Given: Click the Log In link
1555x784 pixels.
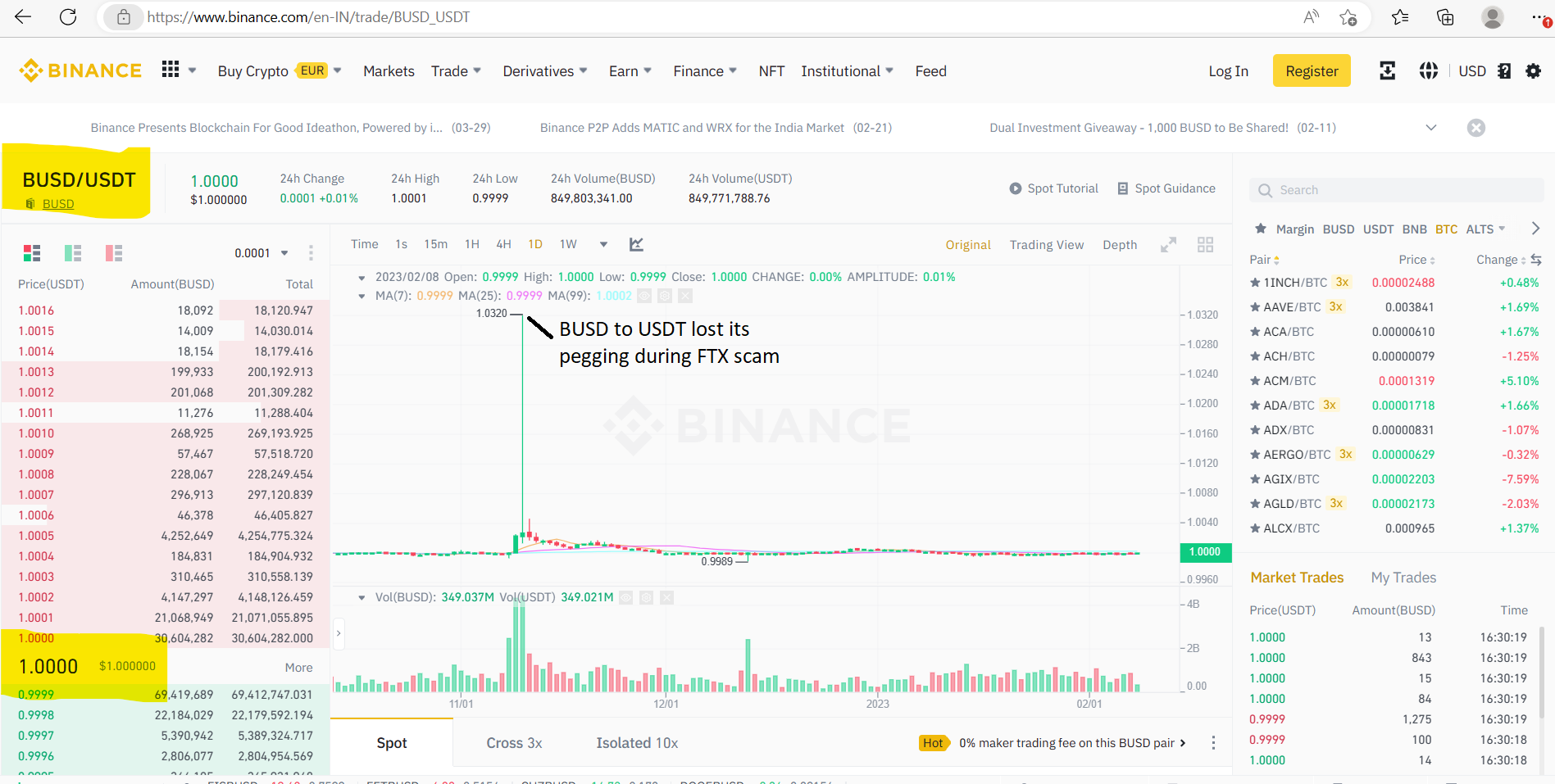Looking at the screenshot, I should (x=1228, y=71).
